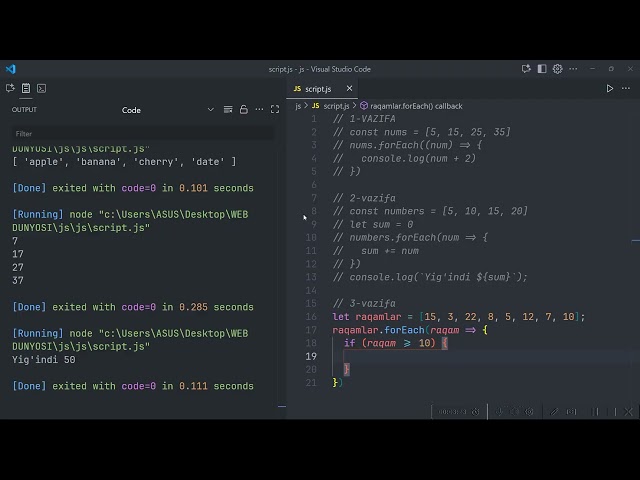Click the pencil draw icon in recorder bar
The height and width of the screenshot is (480, 640).
point(554,411)
